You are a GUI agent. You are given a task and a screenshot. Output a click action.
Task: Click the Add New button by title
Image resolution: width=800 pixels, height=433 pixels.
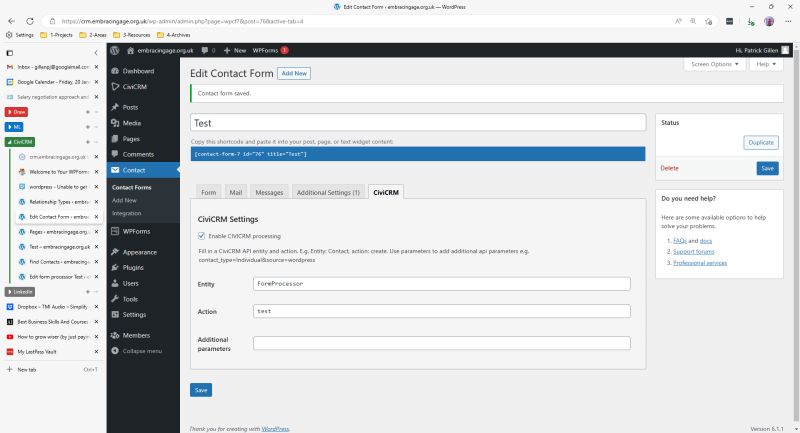click(x=294, y=73)
